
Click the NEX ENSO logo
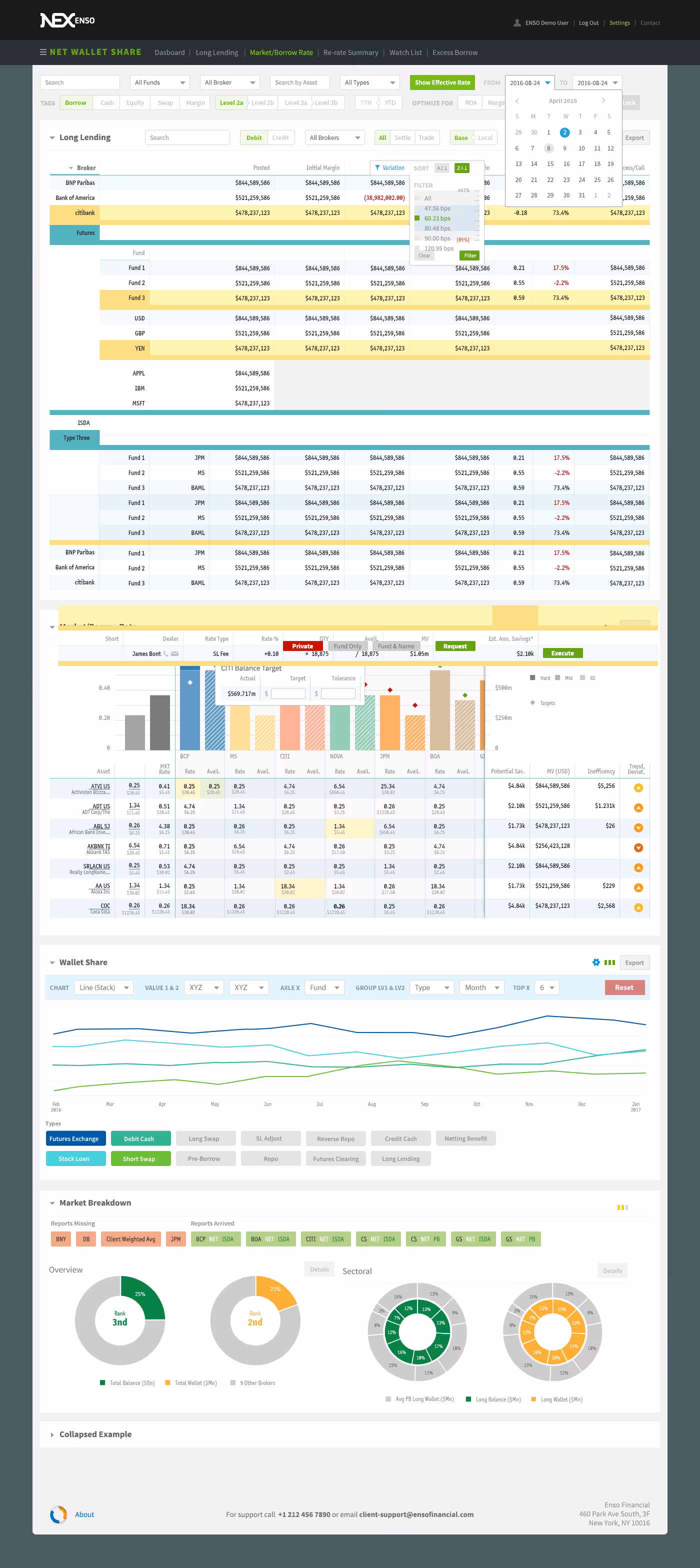point(67,20)
